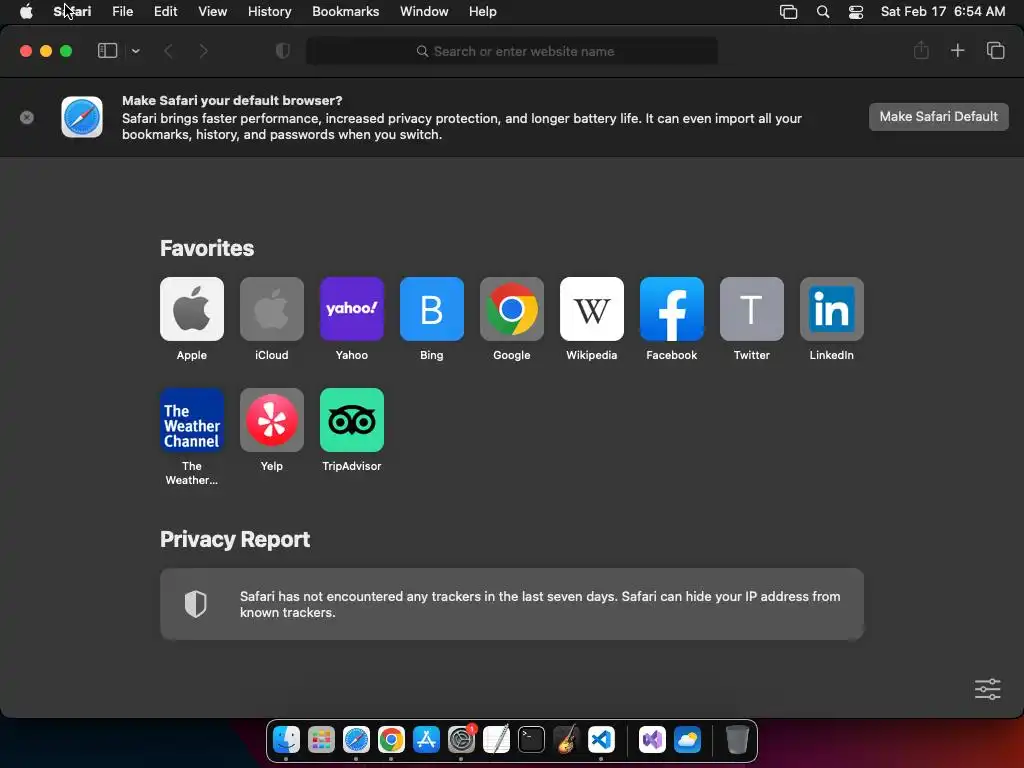Image resolution: width=1024 pixels, height=768 pixels.
Task: Open the Yelp favorite
Action: (272, 420)
